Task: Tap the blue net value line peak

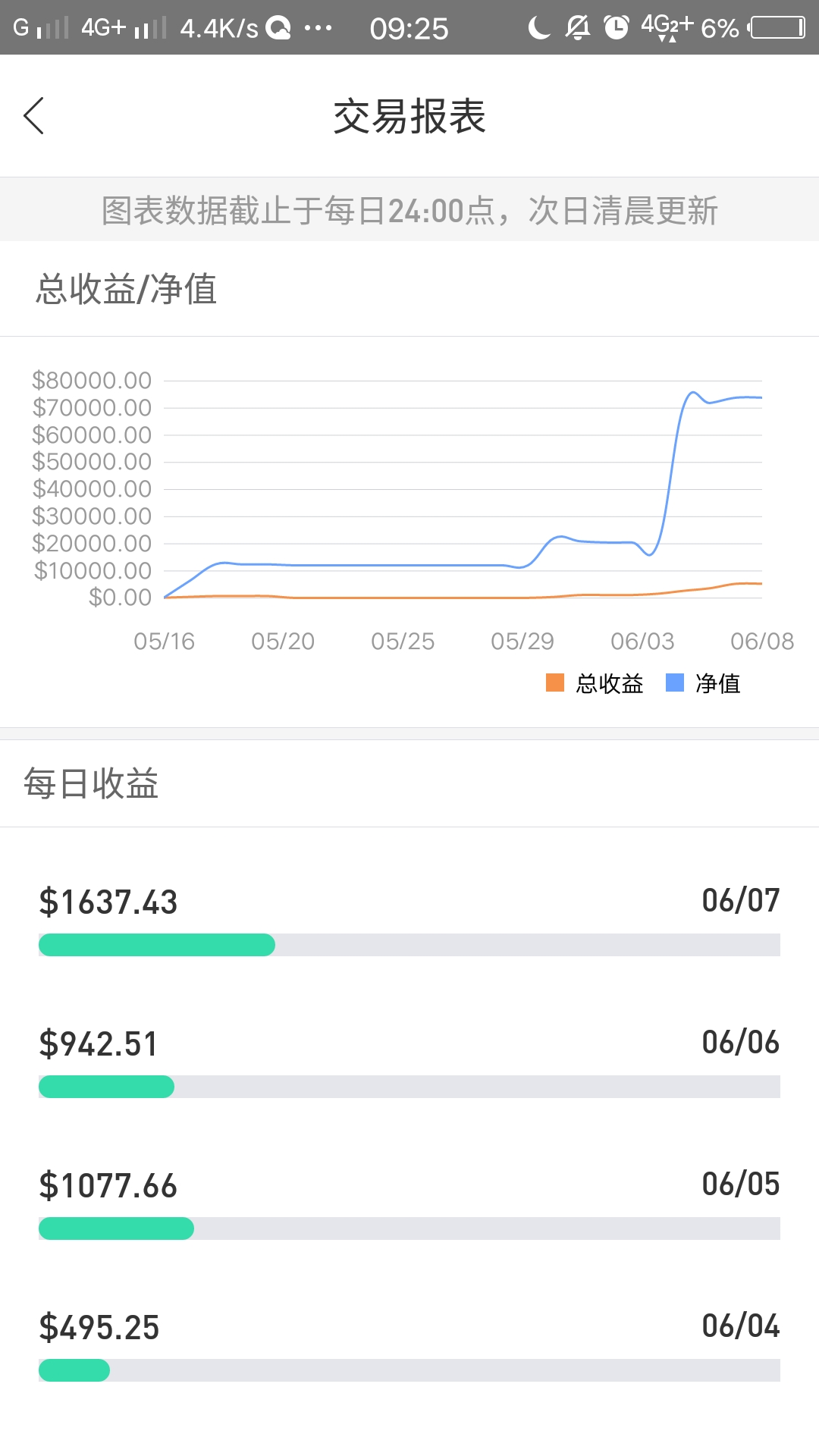Action: tap(692, 393)
